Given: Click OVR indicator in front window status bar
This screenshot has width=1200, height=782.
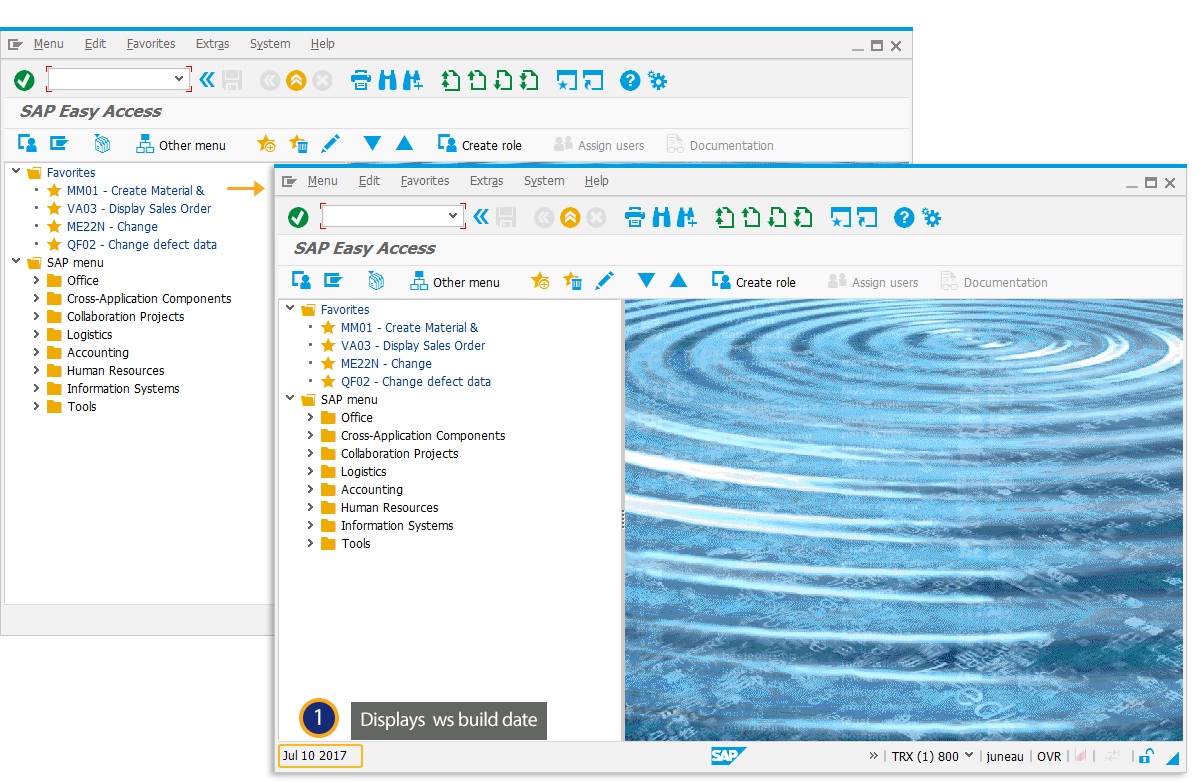Looking at the screenshot, I should tap(1049, 757).
